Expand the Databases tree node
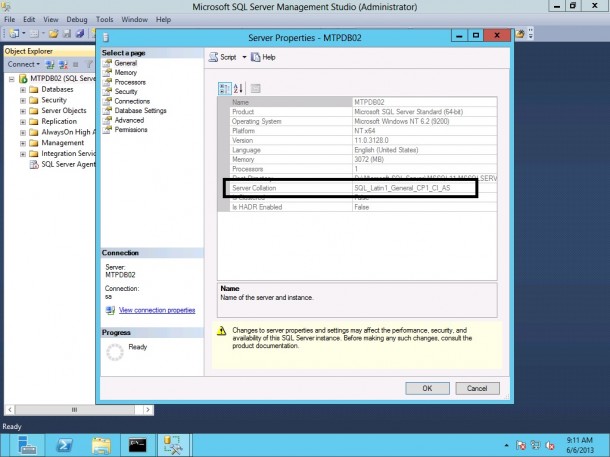The width and height of the screenshot is (610, 457). pyautogui.click(x=23, y=90)
